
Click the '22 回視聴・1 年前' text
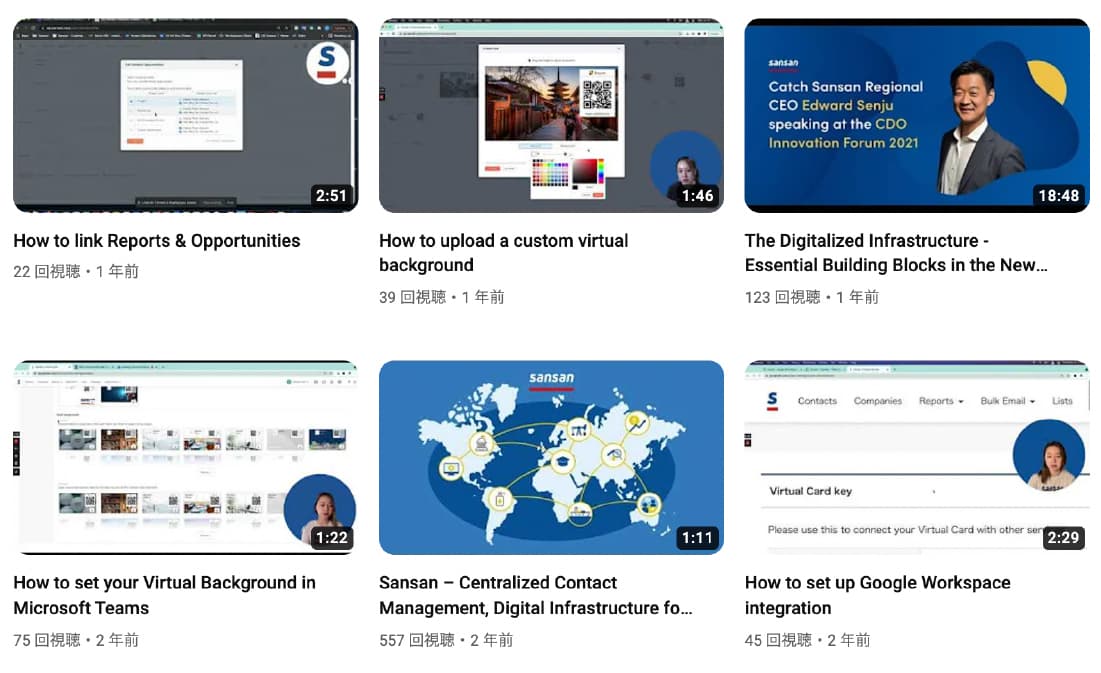pos(76,271)
